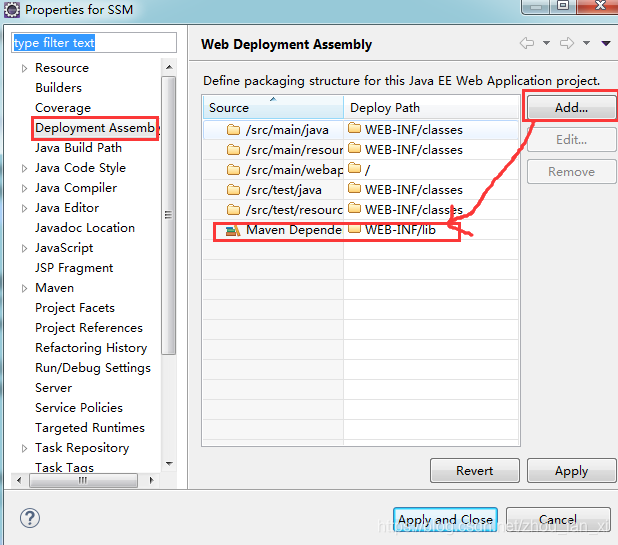Expand the Java Editor node

24,208
